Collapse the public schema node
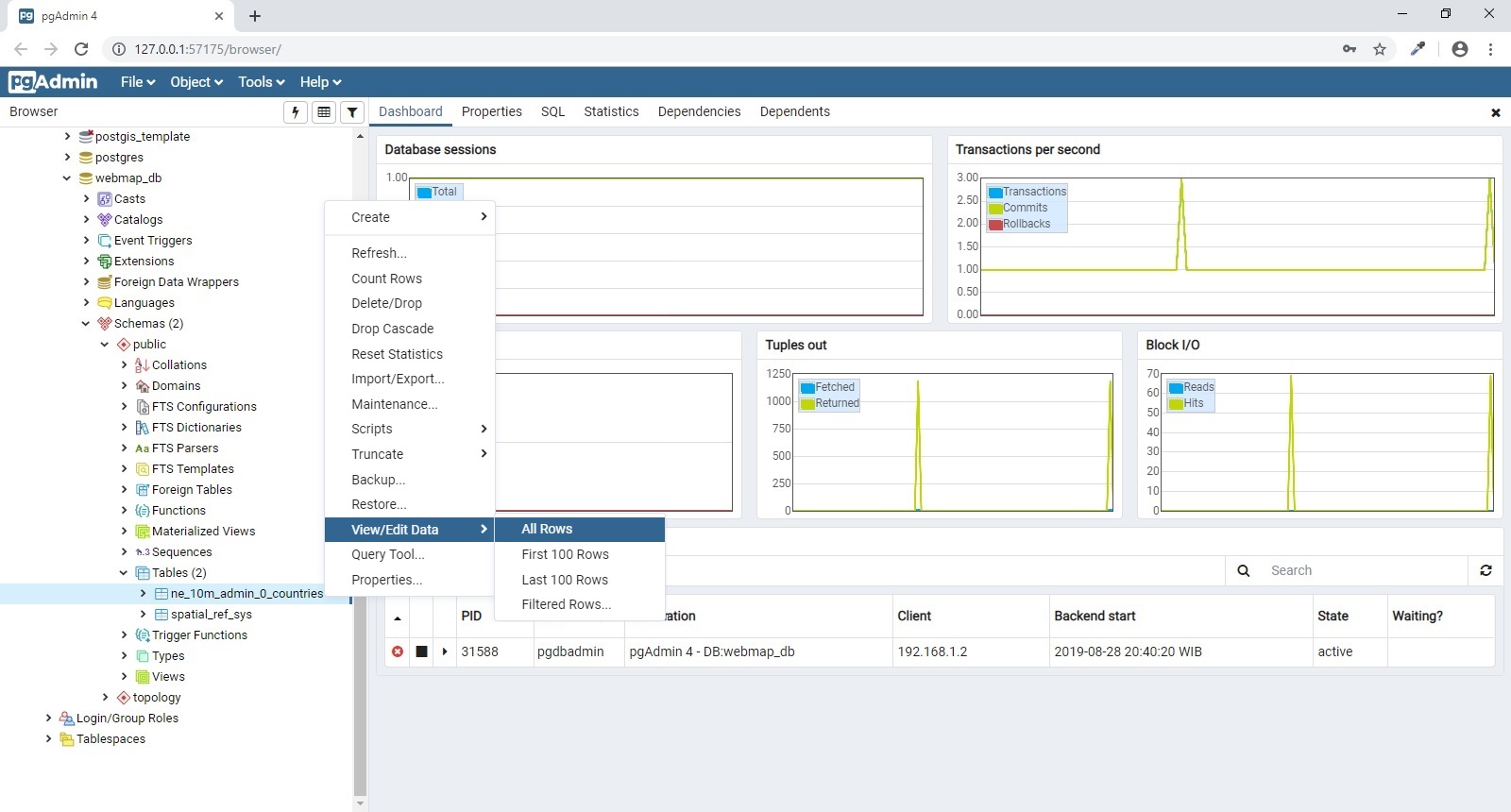 click(105, 345)
